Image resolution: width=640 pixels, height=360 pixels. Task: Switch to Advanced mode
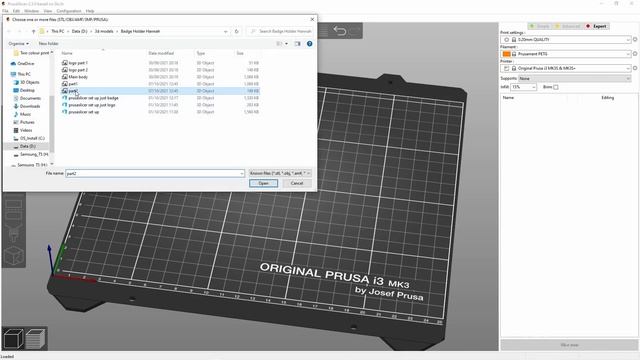(x=567, y=26)
